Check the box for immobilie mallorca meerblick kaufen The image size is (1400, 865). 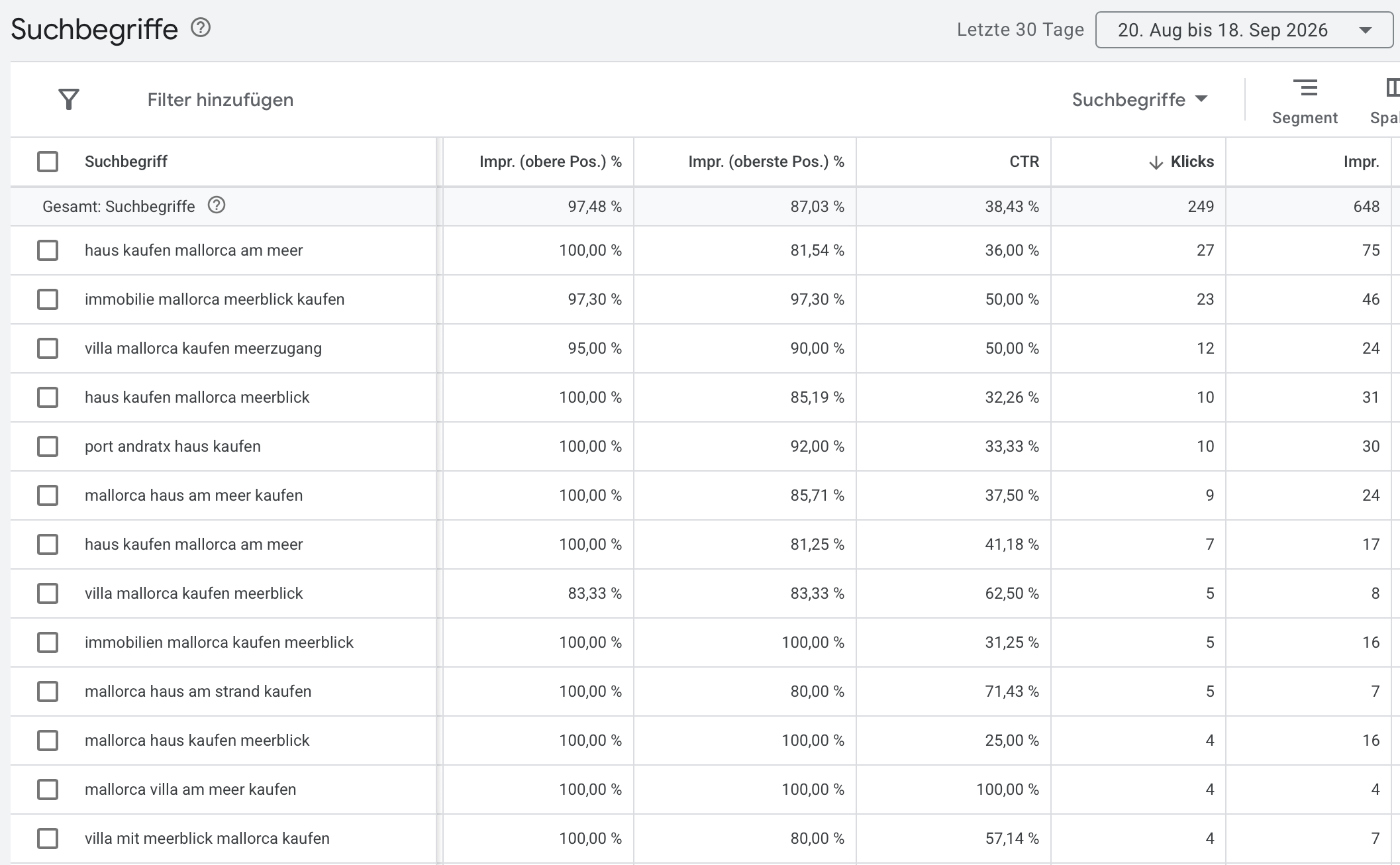(x=48, y=299)
